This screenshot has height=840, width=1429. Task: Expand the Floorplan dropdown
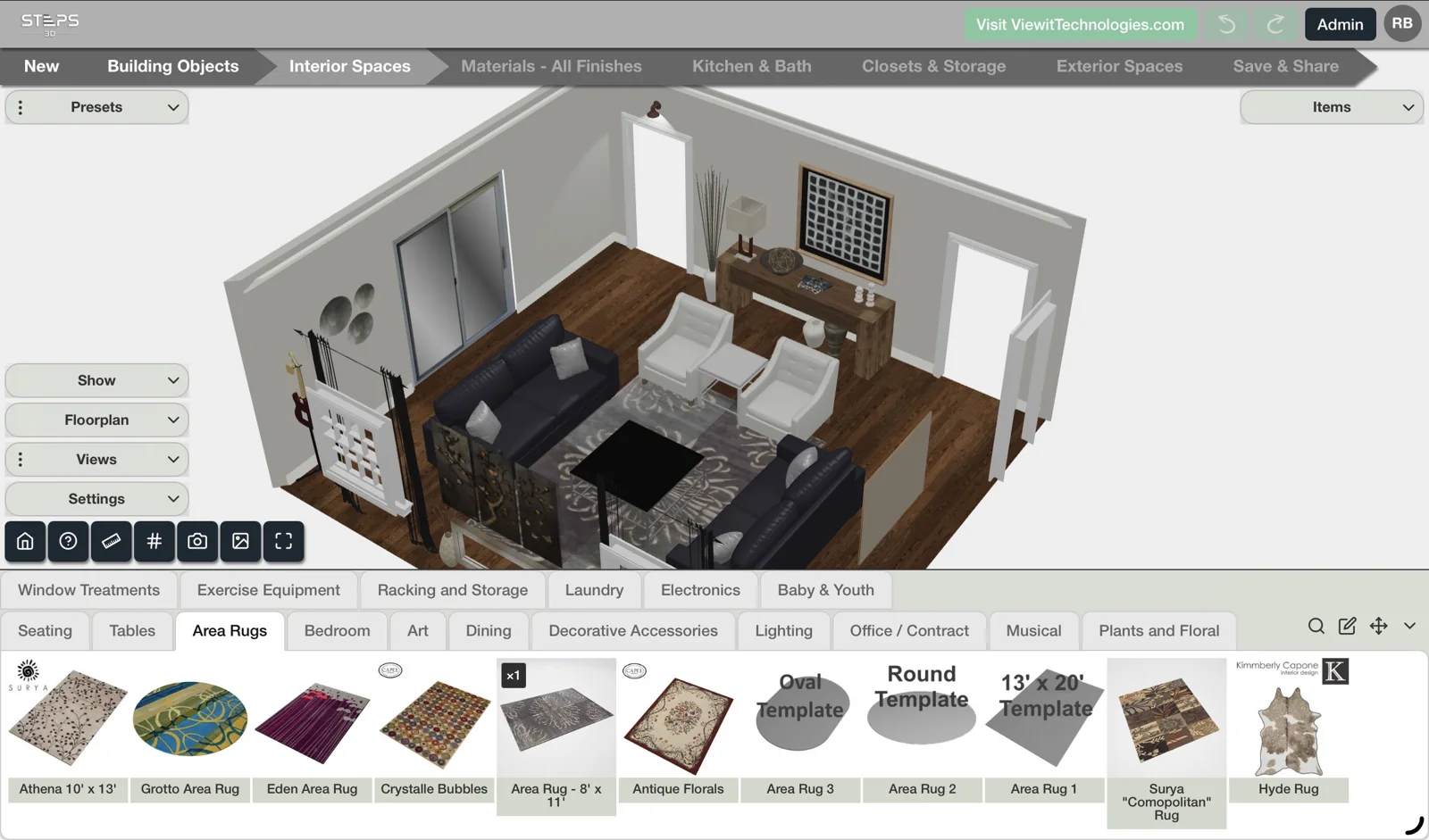(x=96, y=420)
